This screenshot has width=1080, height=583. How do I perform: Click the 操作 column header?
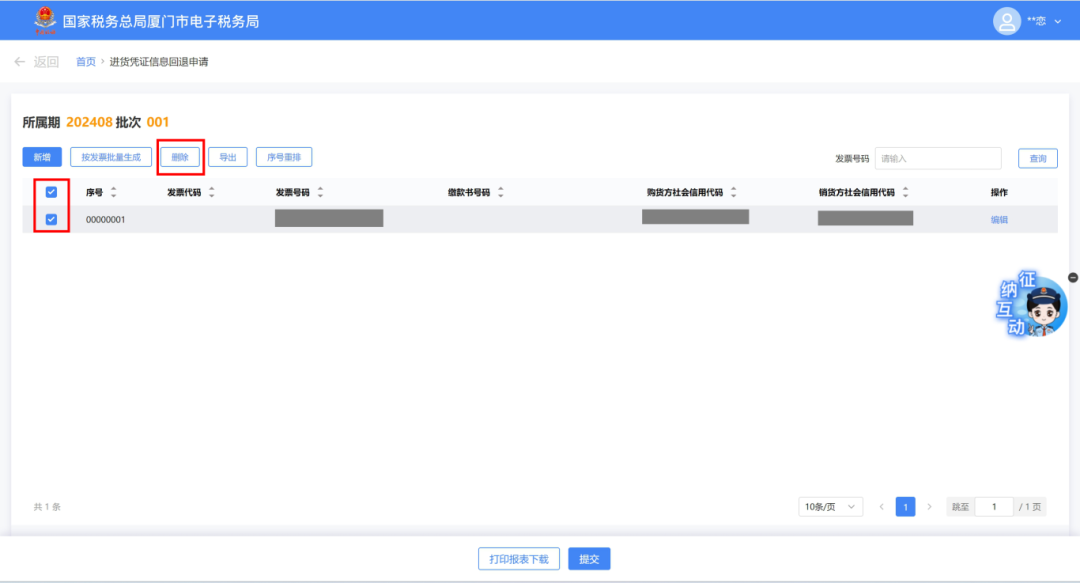[x=999, y=192]
